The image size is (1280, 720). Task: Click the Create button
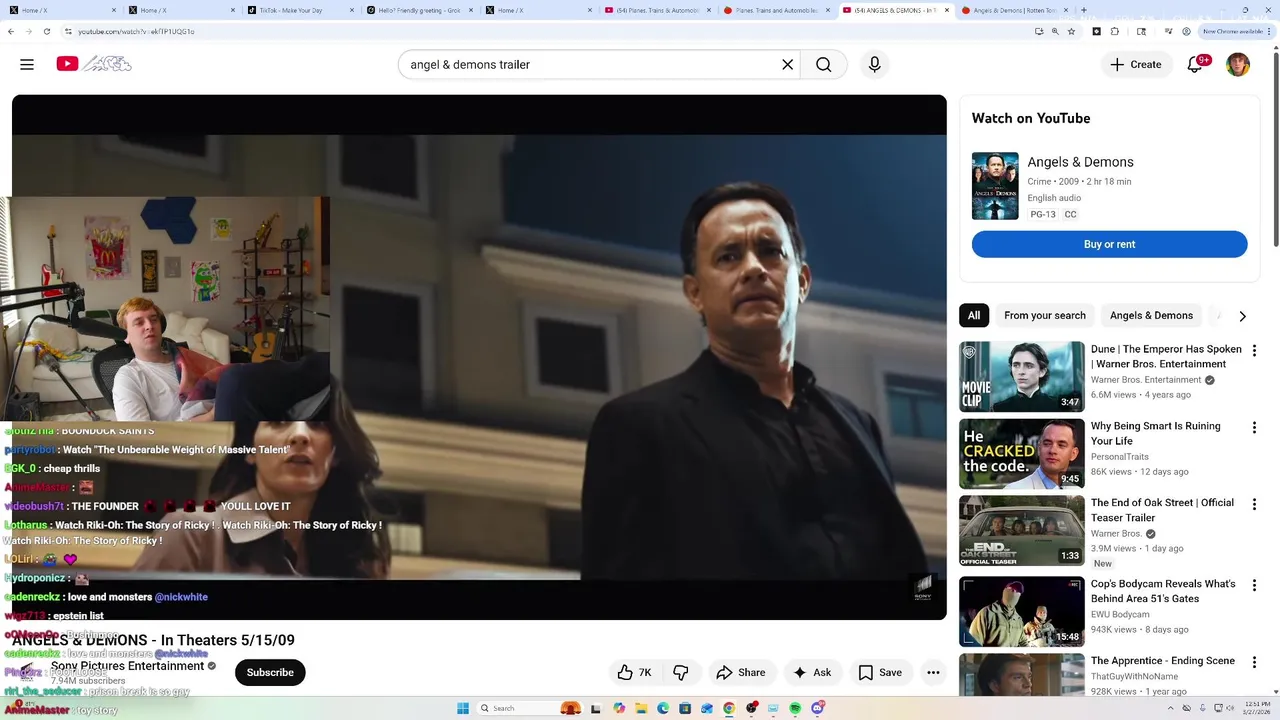coord(1136,64)
